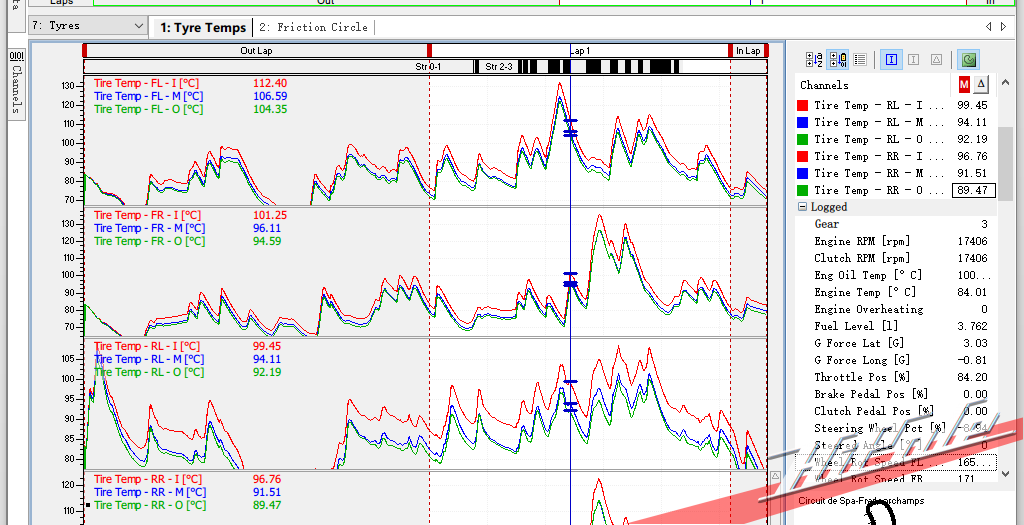The image size is (1024, 525).
Task: Select 'Tire Temp - RL - O [°C]' graph legend
Action: (149, 372)
